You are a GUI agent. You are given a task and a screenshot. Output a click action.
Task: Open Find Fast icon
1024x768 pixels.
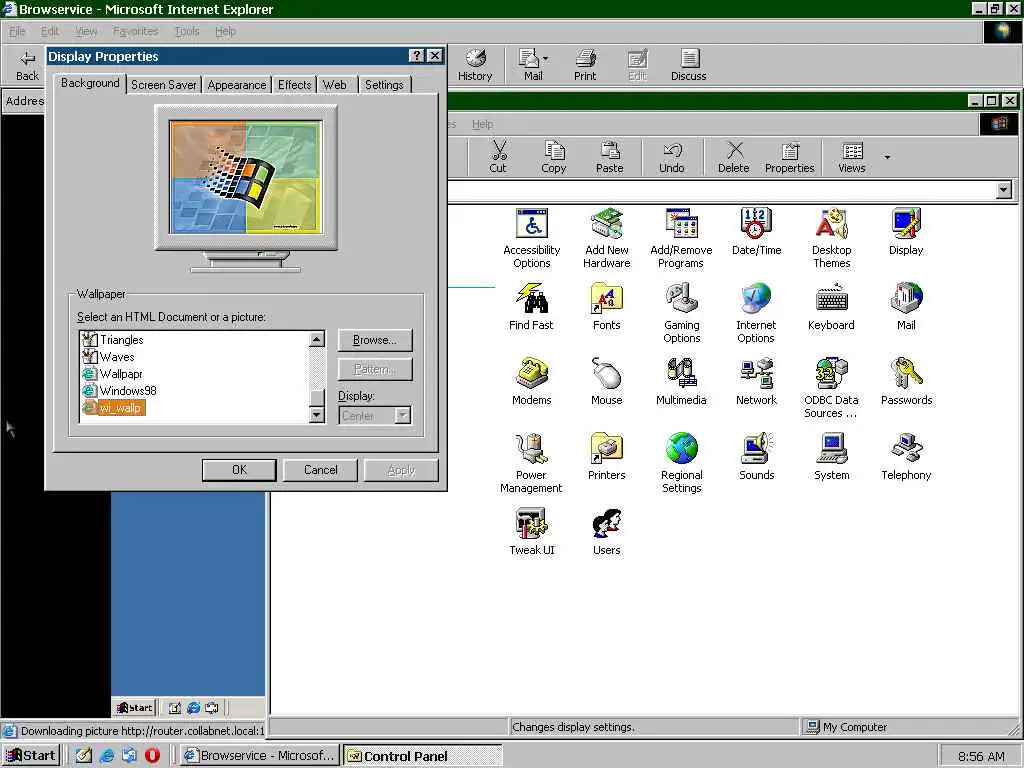tap(531, 306)
